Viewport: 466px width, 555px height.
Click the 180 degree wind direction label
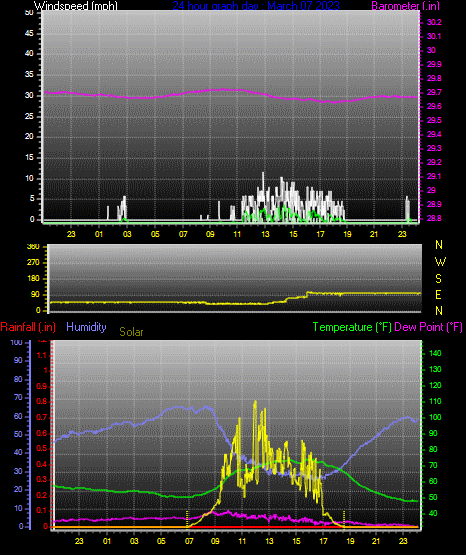pyautogui.click(x=33, y=279)
